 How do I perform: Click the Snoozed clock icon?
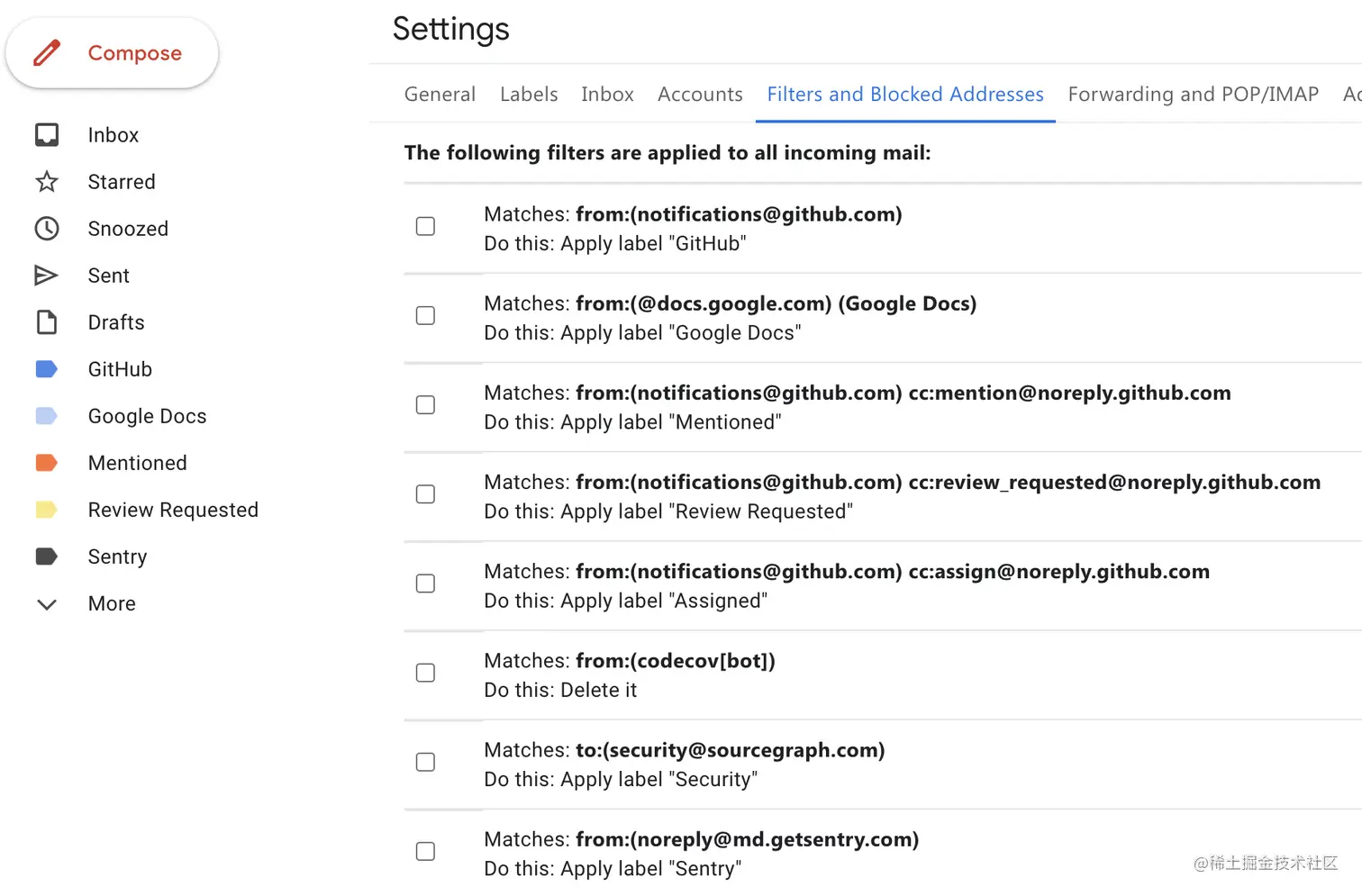click(47, 228)
